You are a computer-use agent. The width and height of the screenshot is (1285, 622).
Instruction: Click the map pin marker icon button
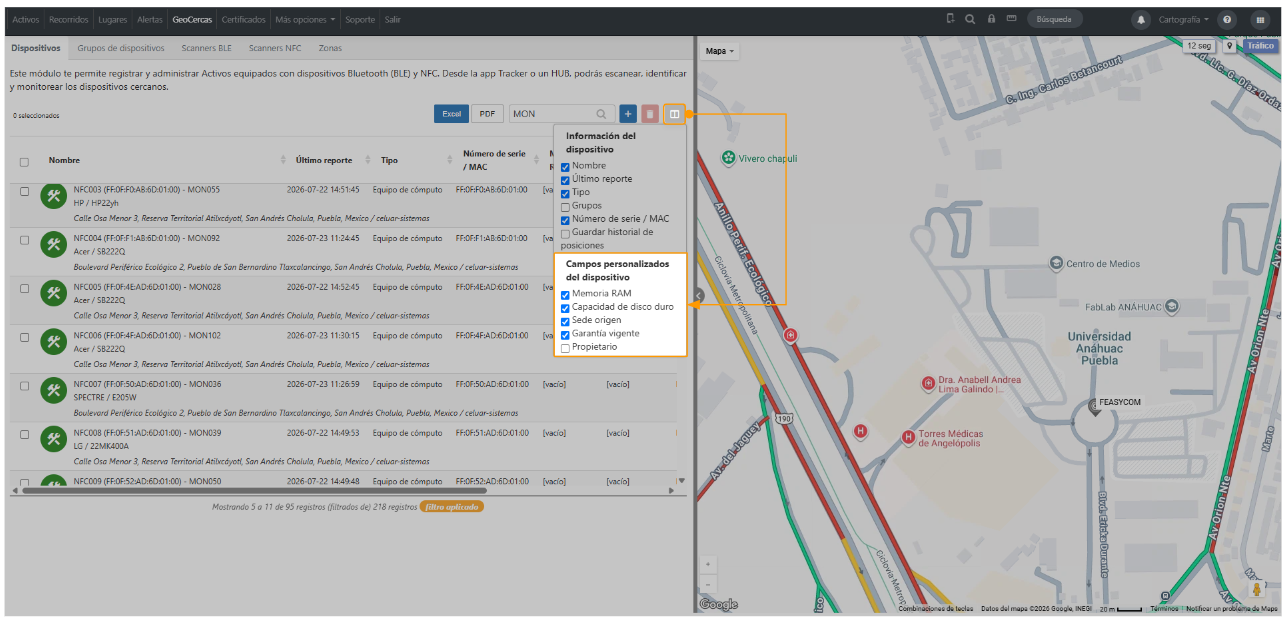coord(1229,46)
